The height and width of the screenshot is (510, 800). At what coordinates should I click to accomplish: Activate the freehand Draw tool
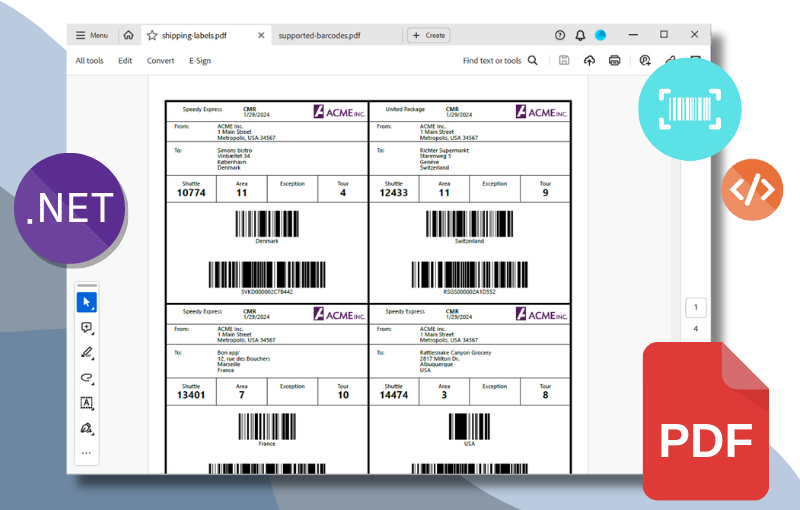point(87,377)
